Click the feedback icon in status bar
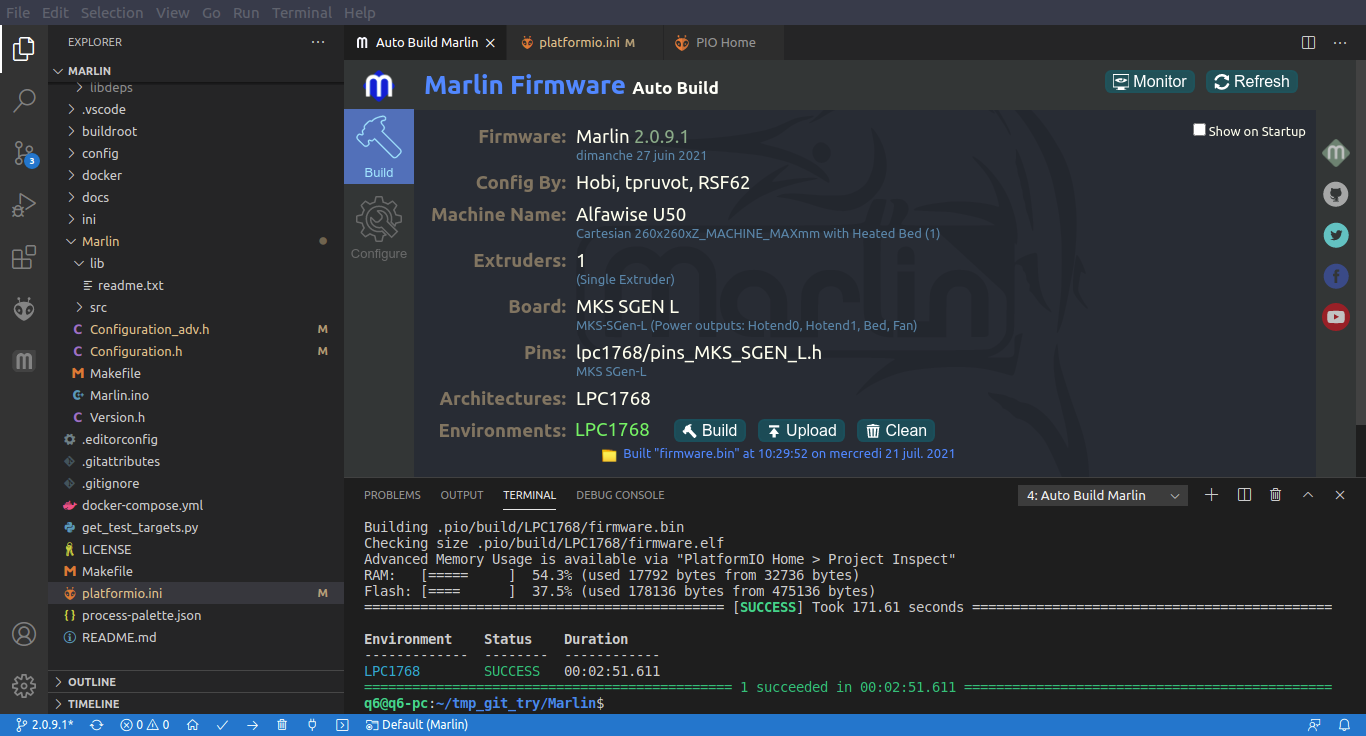Viewport: 1366px width, 736px height. pos(1314,725)
